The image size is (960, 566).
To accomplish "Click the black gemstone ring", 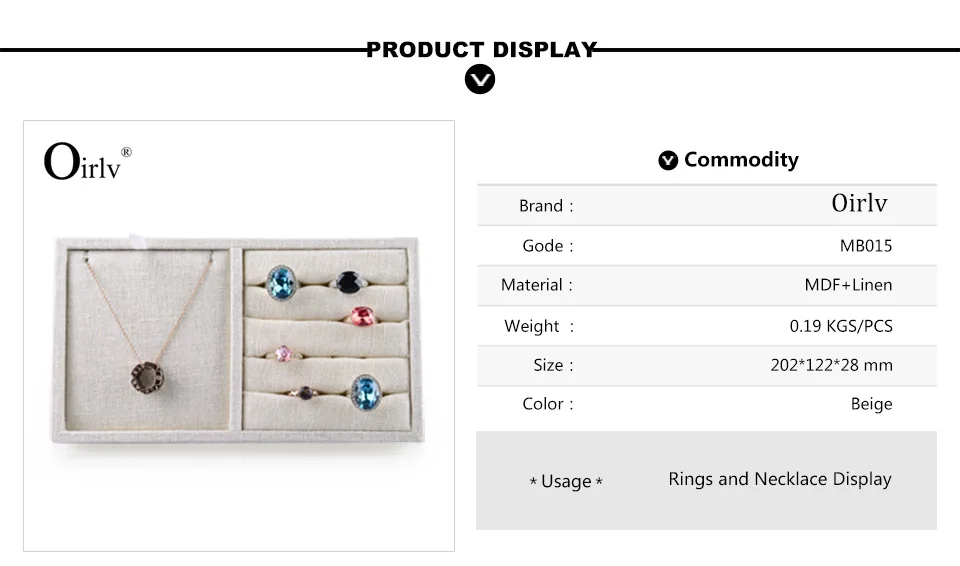I will (x=349, y=281).
